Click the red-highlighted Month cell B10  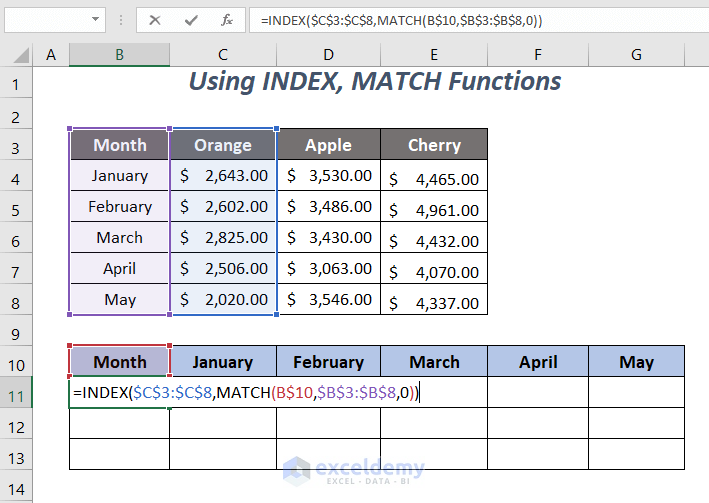coord(119,362)
